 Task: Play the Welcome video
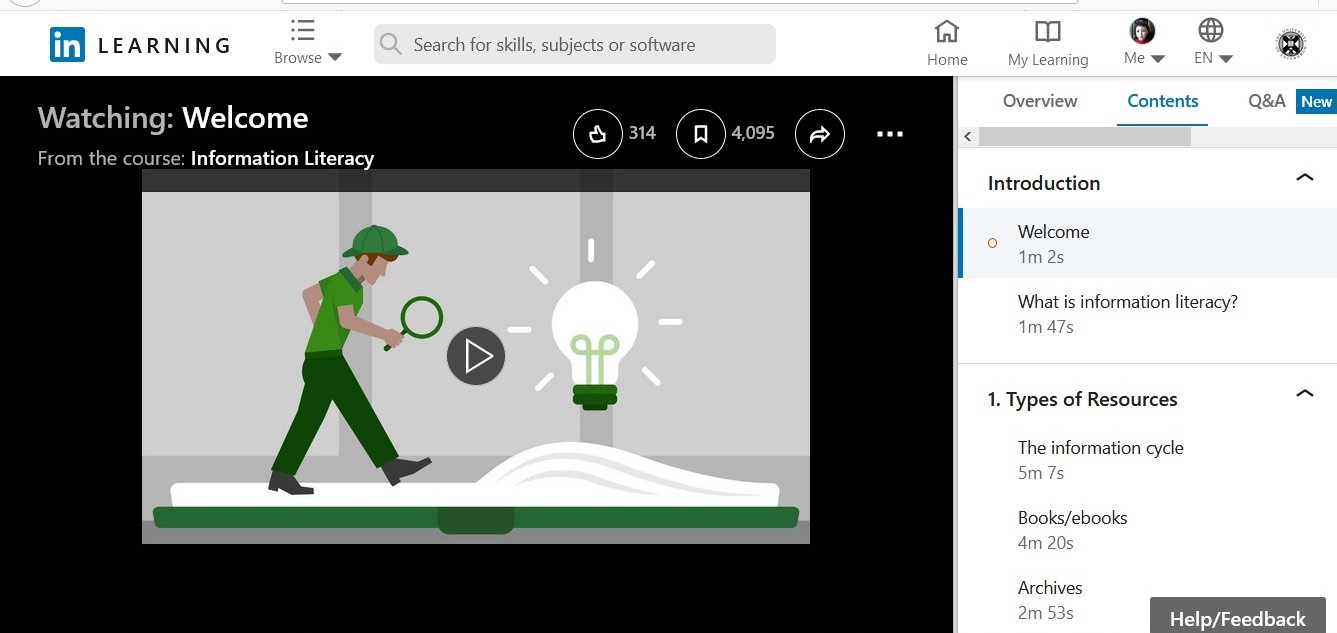(x=476, y=355)
